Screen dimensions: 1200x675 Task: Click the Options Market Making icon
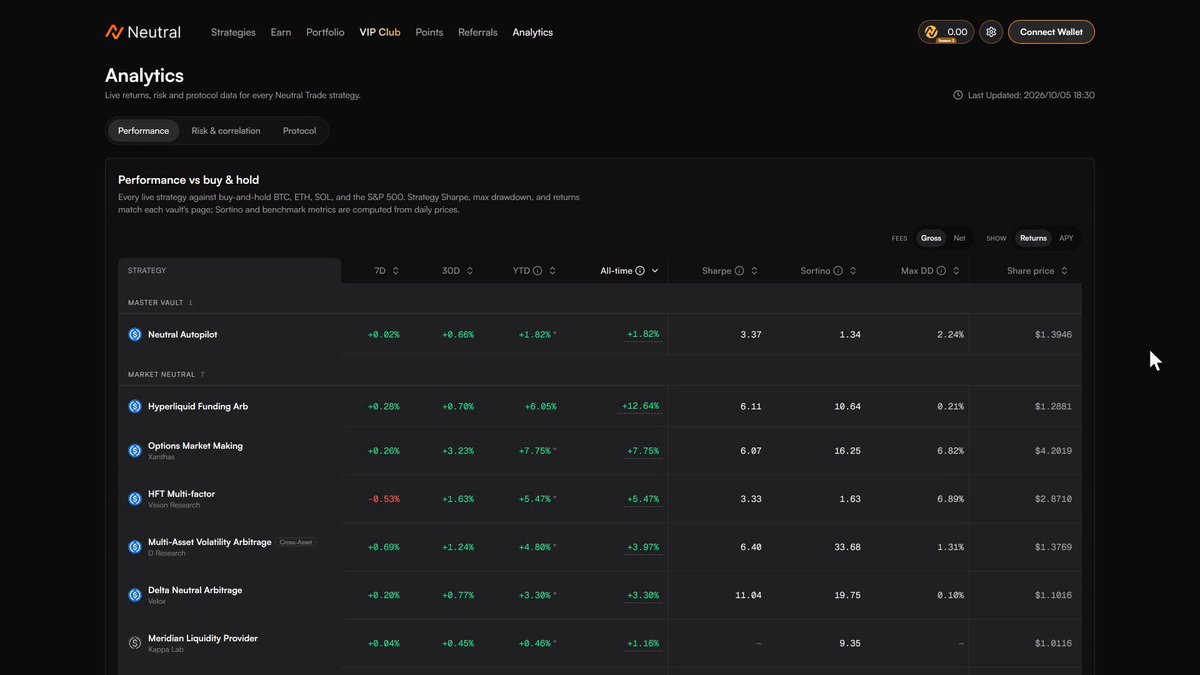pos(135,451)
